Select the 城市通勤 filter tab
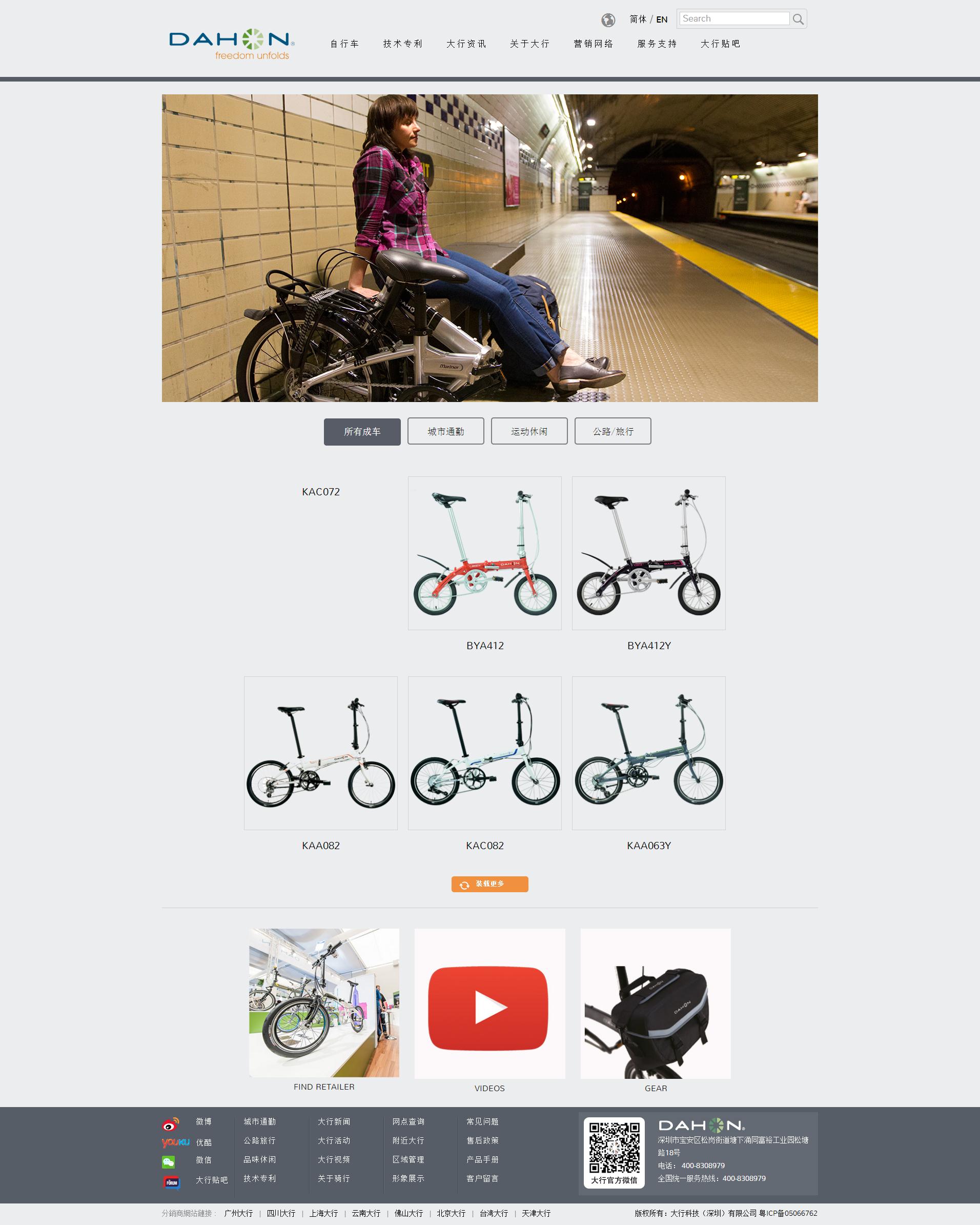 pyautogui.click(x=446, y=431)
